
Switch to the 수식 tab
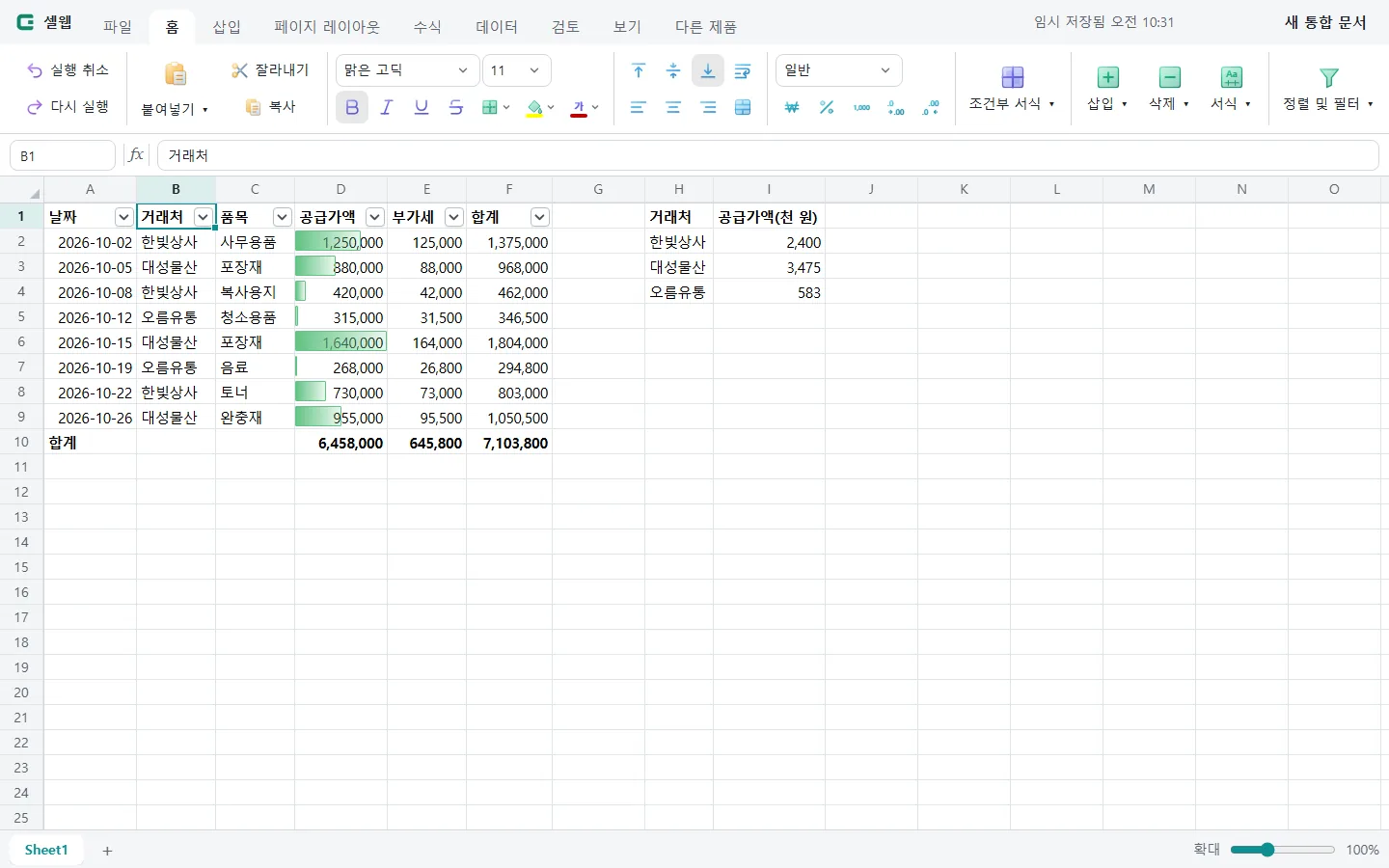pyautogui.click(x=427, y=26)
